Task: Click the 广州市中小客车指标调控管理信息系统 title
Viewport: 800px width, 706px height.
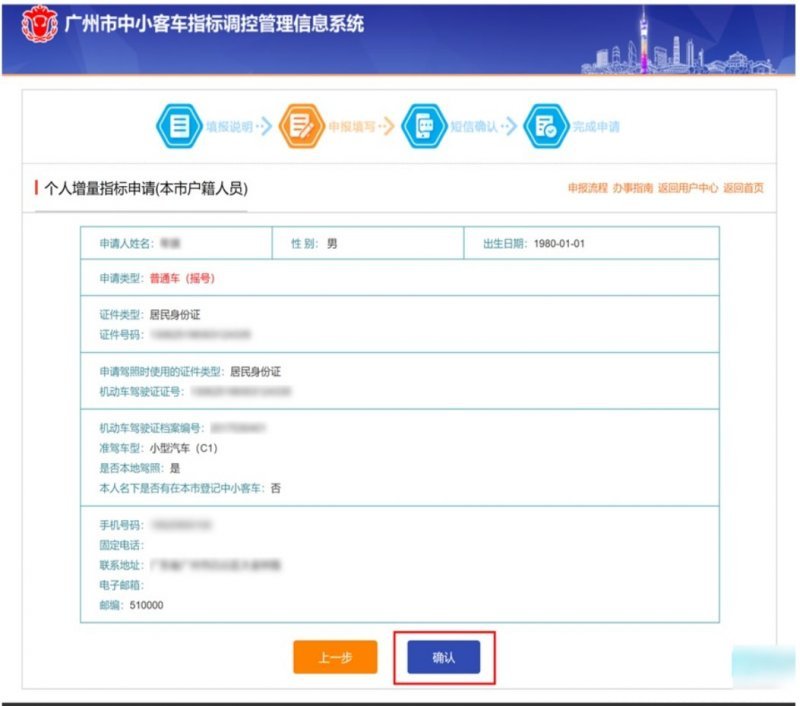Action: (x=214, y=25)
